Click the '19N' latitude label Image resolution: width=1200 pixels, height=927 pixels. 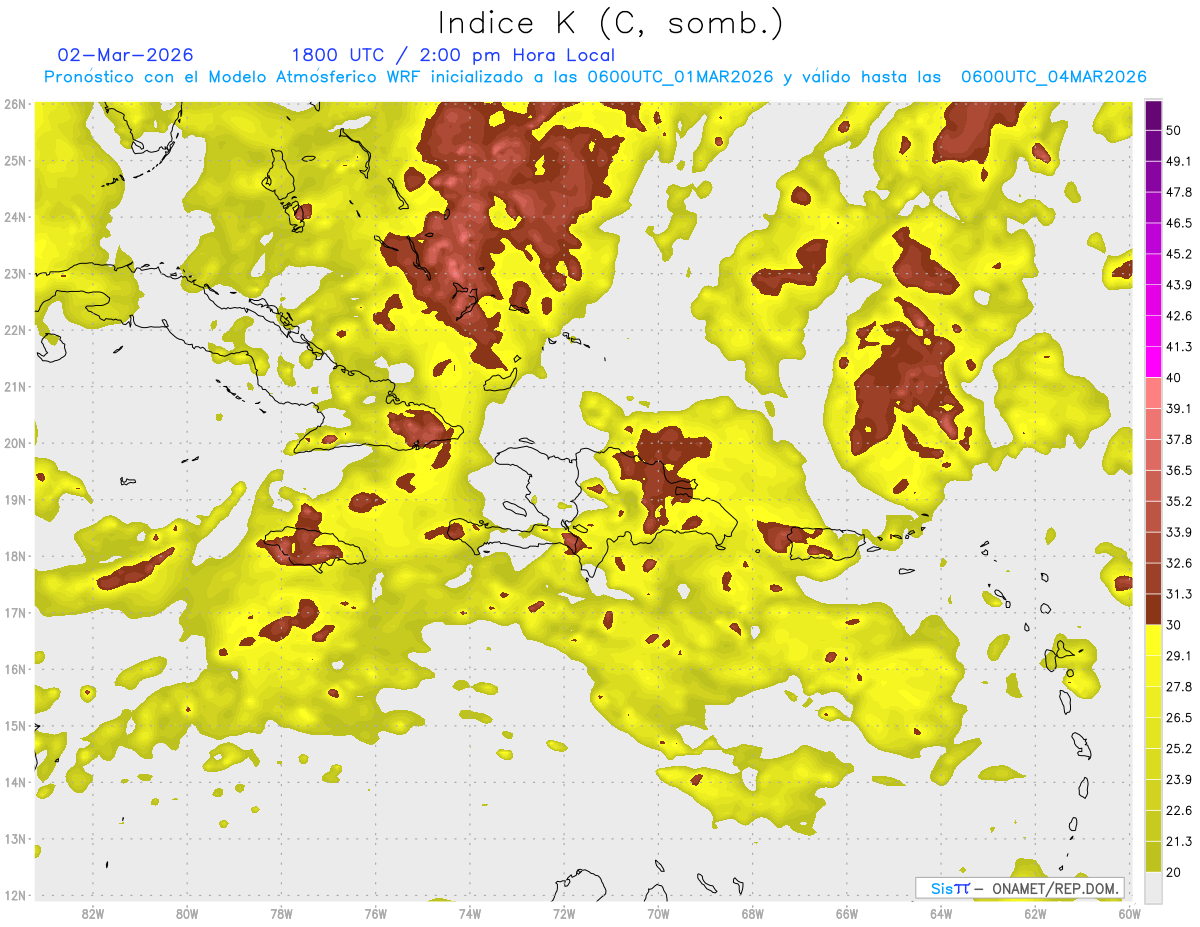click(15, 500)
